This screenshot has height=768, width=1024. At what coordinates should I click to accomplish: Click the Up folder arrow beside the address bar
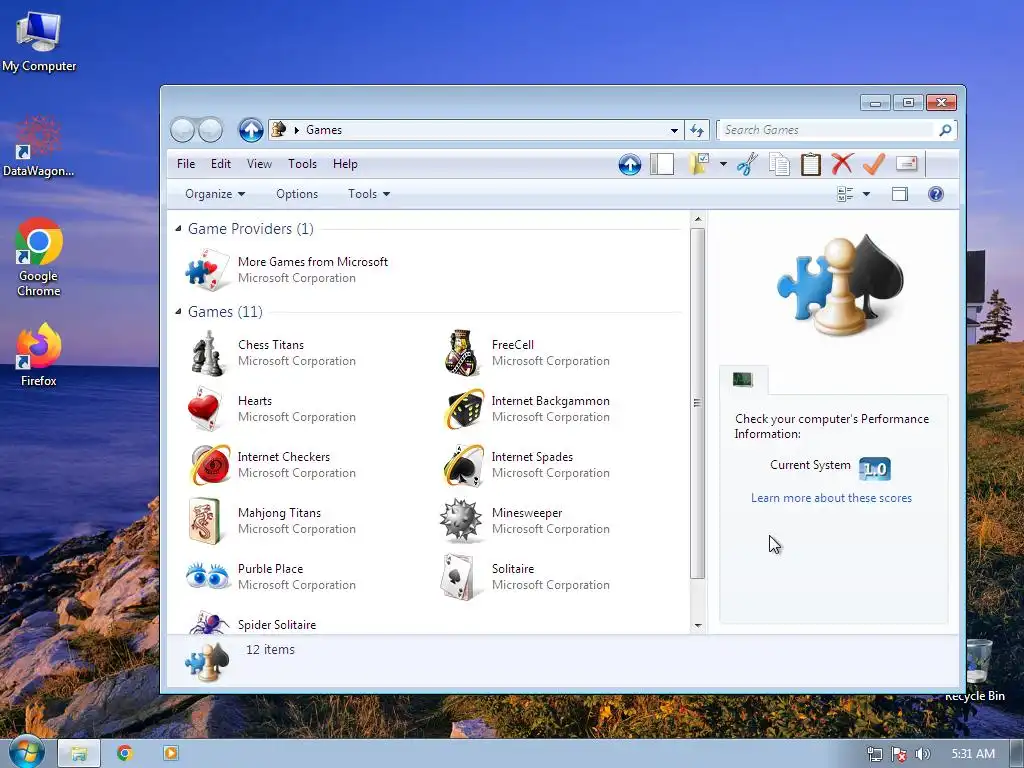tap(251, 130)
